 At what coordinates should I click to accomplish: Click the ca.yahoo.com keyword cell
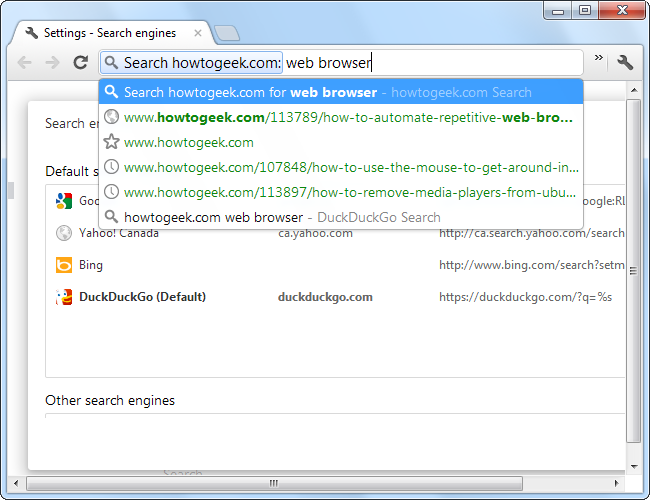click(315, 233)
